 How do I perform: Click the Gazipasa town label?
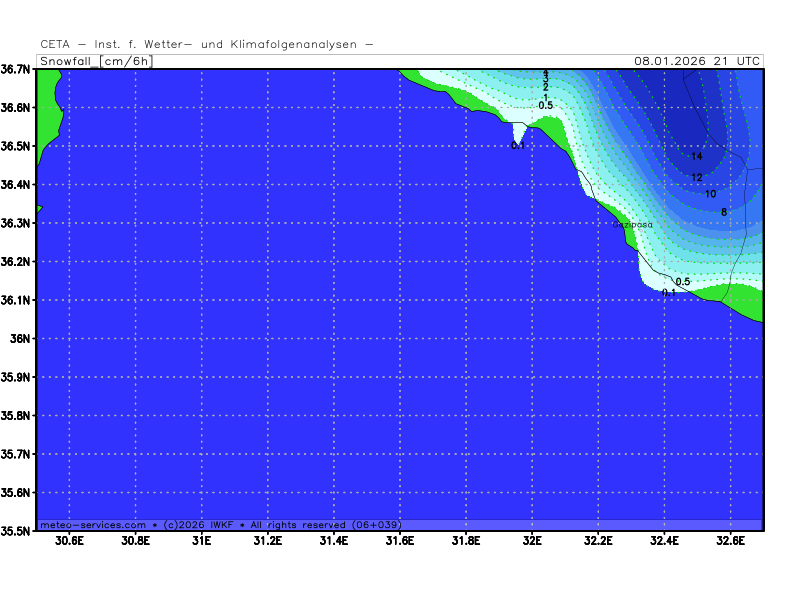(x=632, y=225)
